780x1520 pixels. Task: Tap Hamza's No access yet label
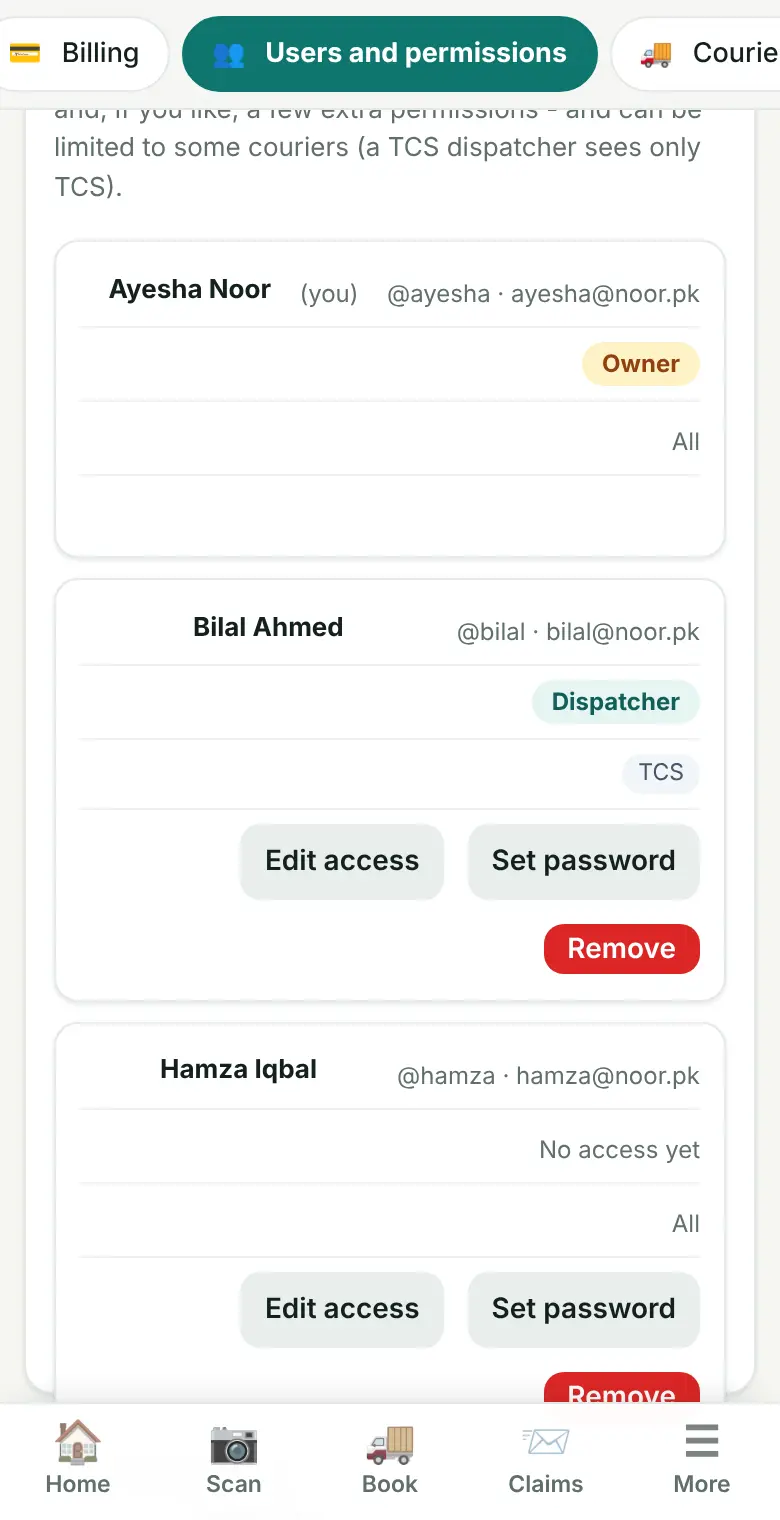[620, 1150]
